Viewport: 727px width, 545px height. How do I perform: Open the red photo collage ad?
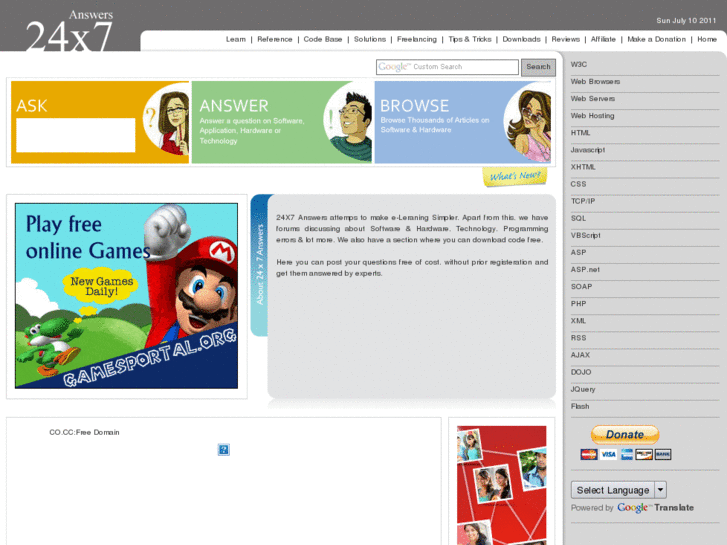[x=501, y=485]
